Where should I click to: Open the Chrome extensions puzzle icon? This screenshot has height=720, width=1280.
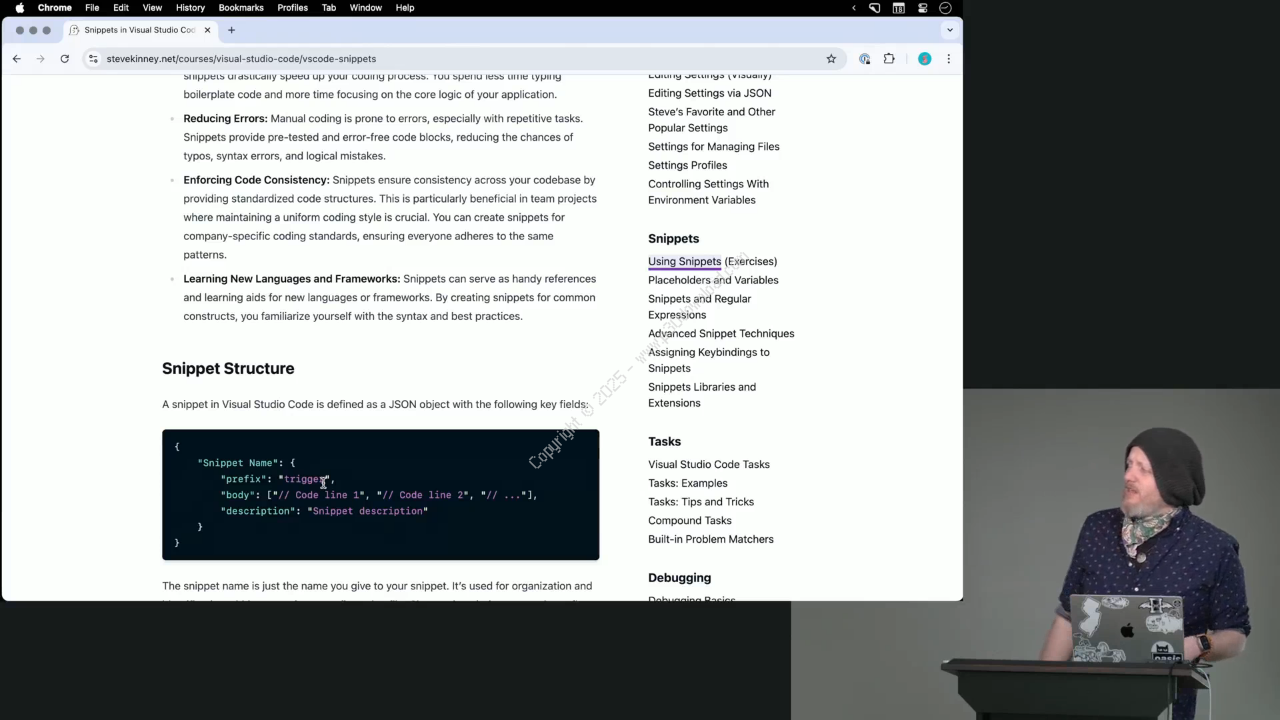click(889, 59)
